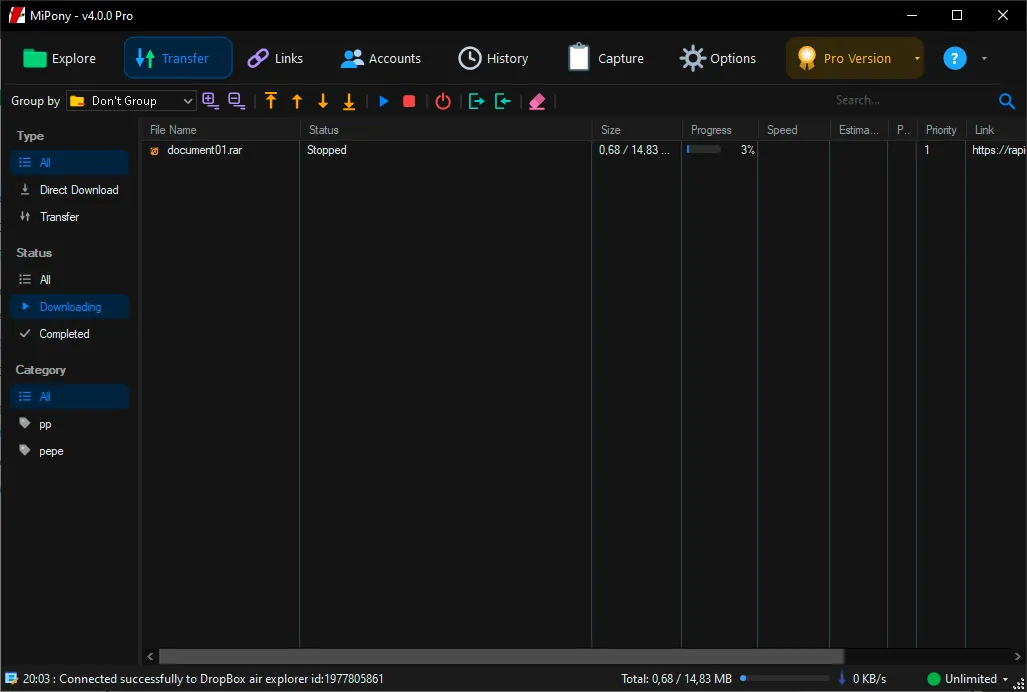Move download to bottom of queue
Screen dimensions: 1027x692
[349, 101]
